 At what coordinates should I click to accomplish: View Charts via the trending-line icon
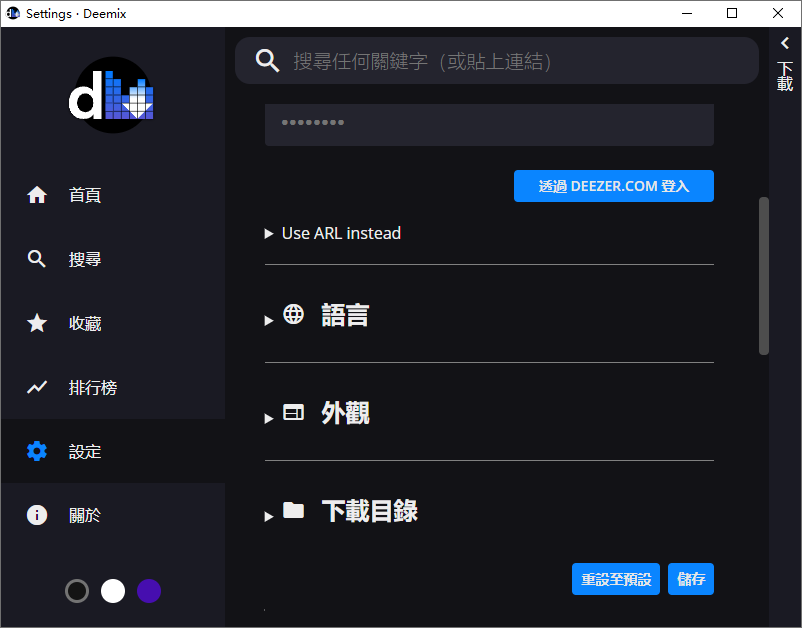(37, 387)
